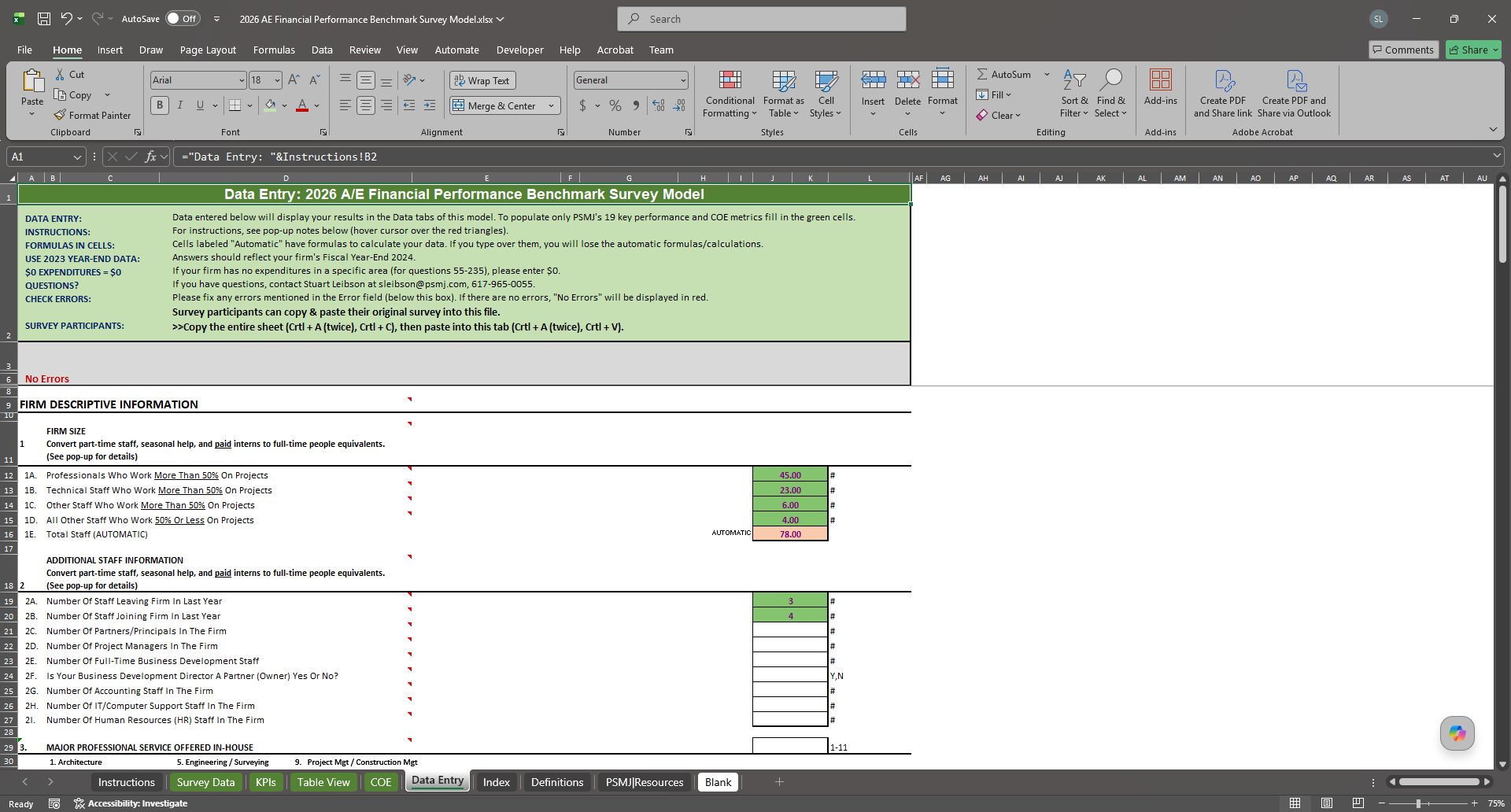1511x812 pixels.
Task: Expand the Name Box dropdown arrow
Action: (77, 157)
